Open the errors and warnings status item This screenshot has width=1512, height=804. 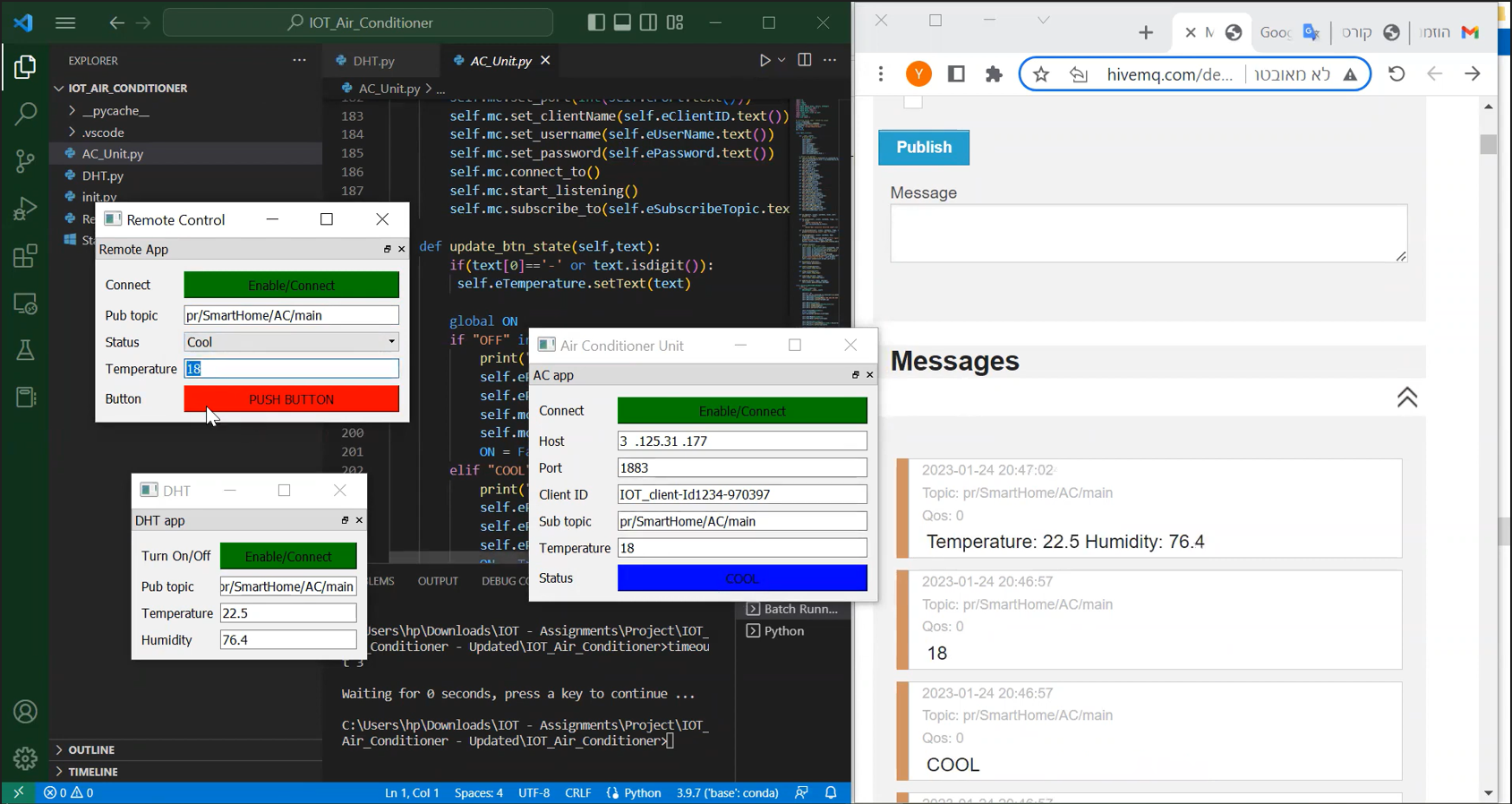coord(69,792)
